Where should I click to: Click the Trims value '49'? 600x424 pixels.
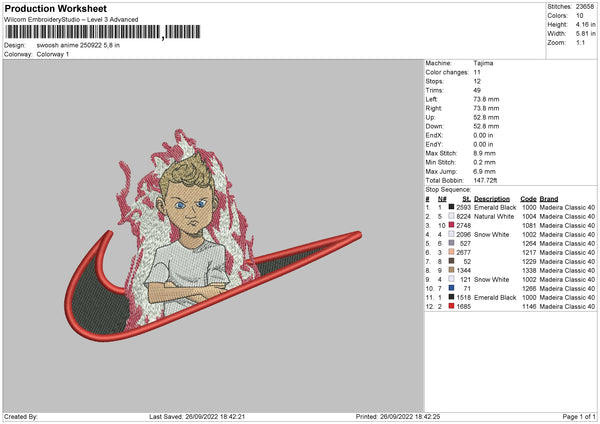click(x=478, y=90)
